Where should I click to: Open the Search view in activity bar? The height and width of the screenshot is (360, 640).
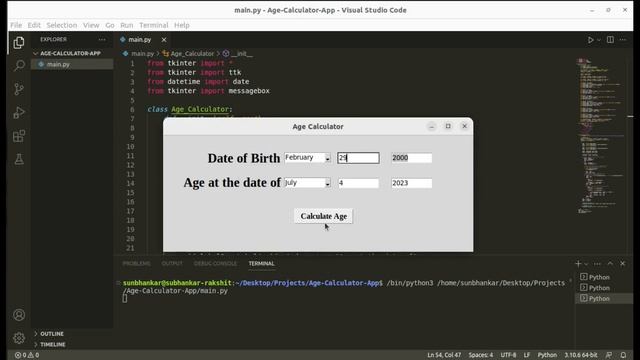point(19,66)
